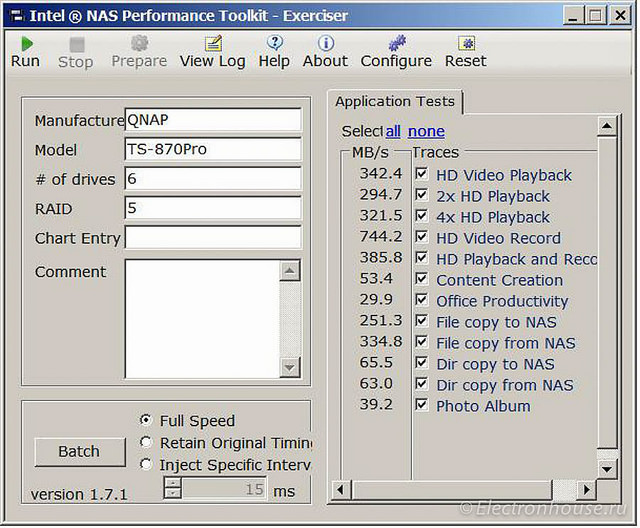Viewport: 640px width, 528px height.
Task: Toggle File copy from NAS checkbox
Action: pos(421,342)
